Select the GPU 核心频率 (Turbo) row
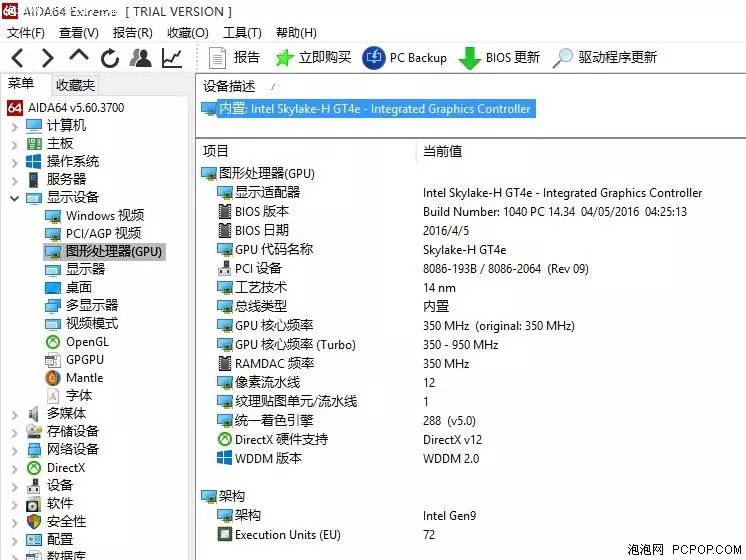This screenshot has width=746, height=560. 357,344
